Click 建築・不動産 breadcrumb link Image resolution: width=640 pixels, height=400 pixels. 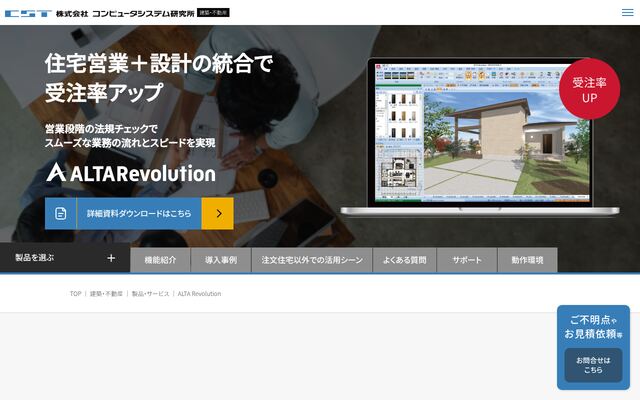106,293
